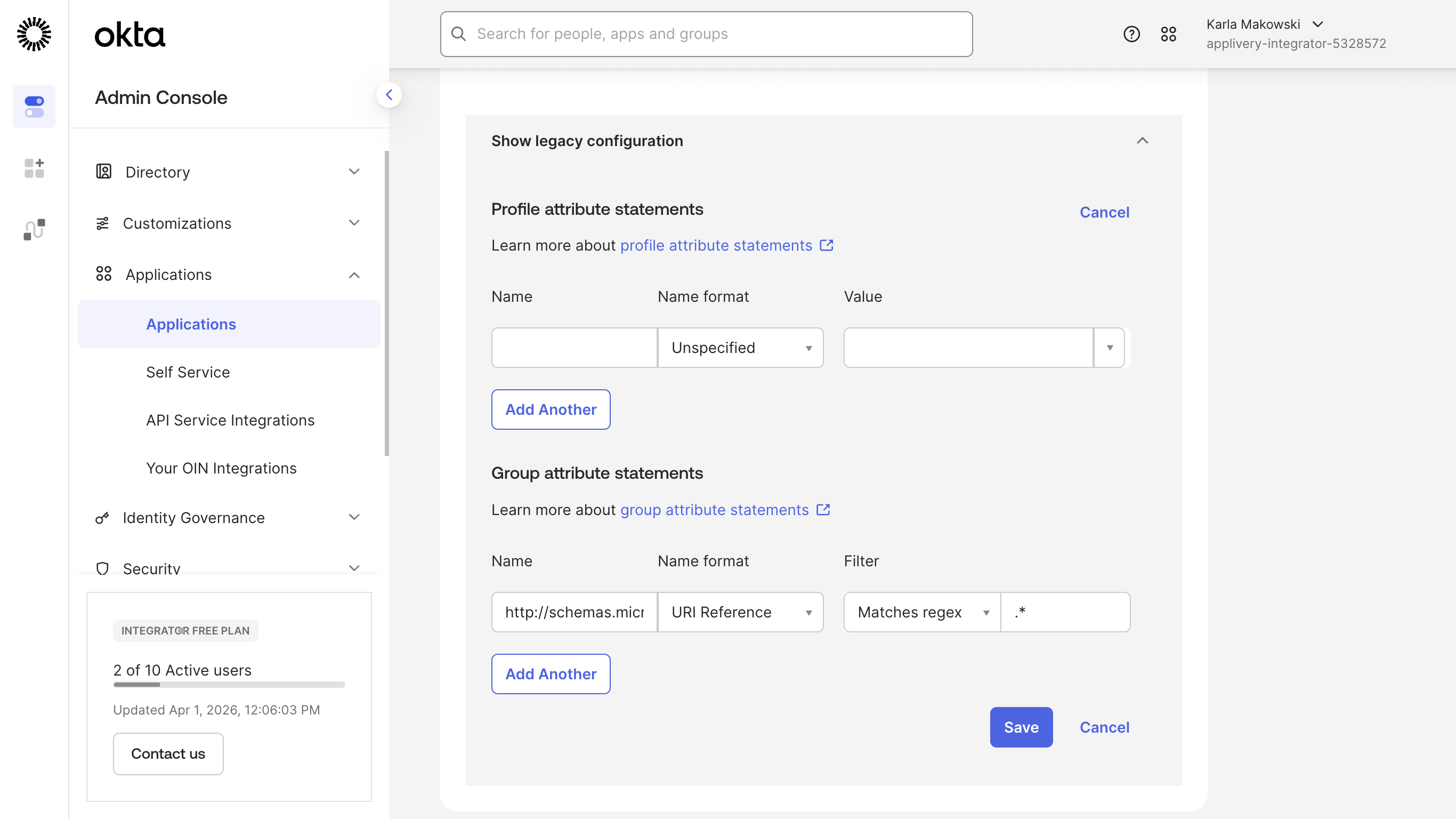Go to API Service Integrations
Viewport: 1456px width, 819px height.
(x=230, y=420)
